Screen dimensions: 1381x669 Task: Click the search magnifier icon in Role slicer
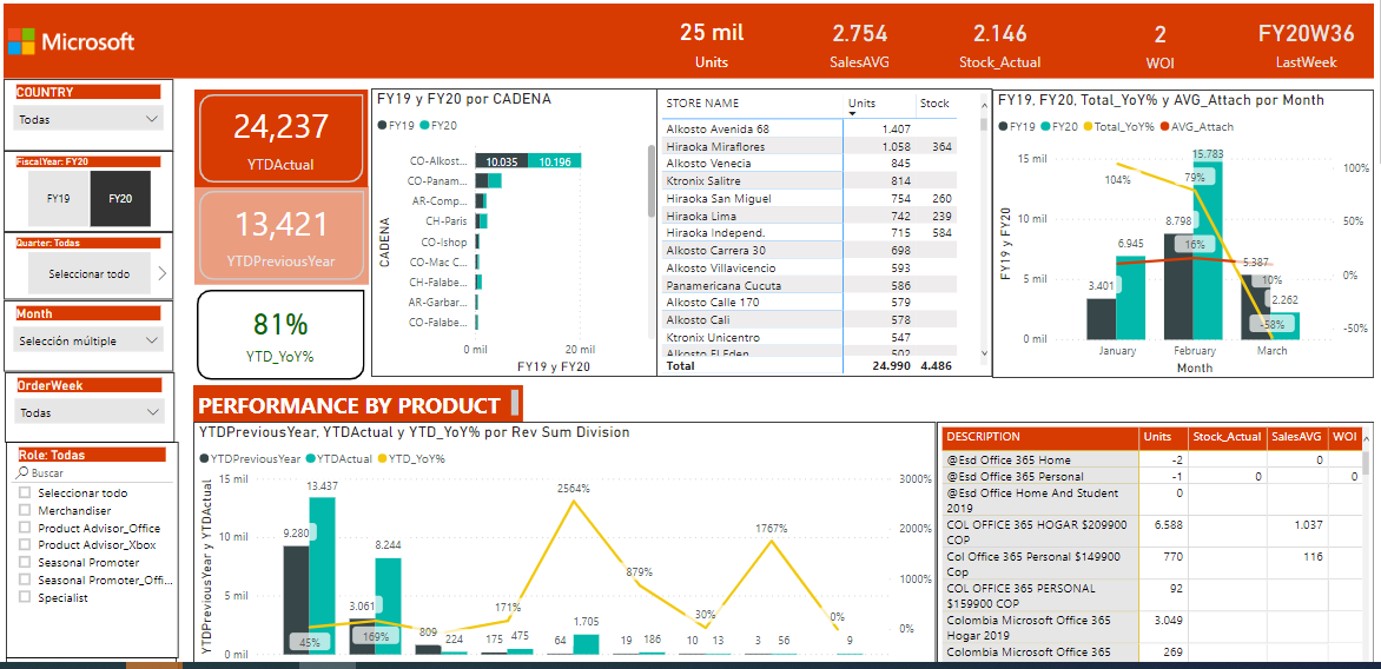pyautogui.click(x=23, y=473)
